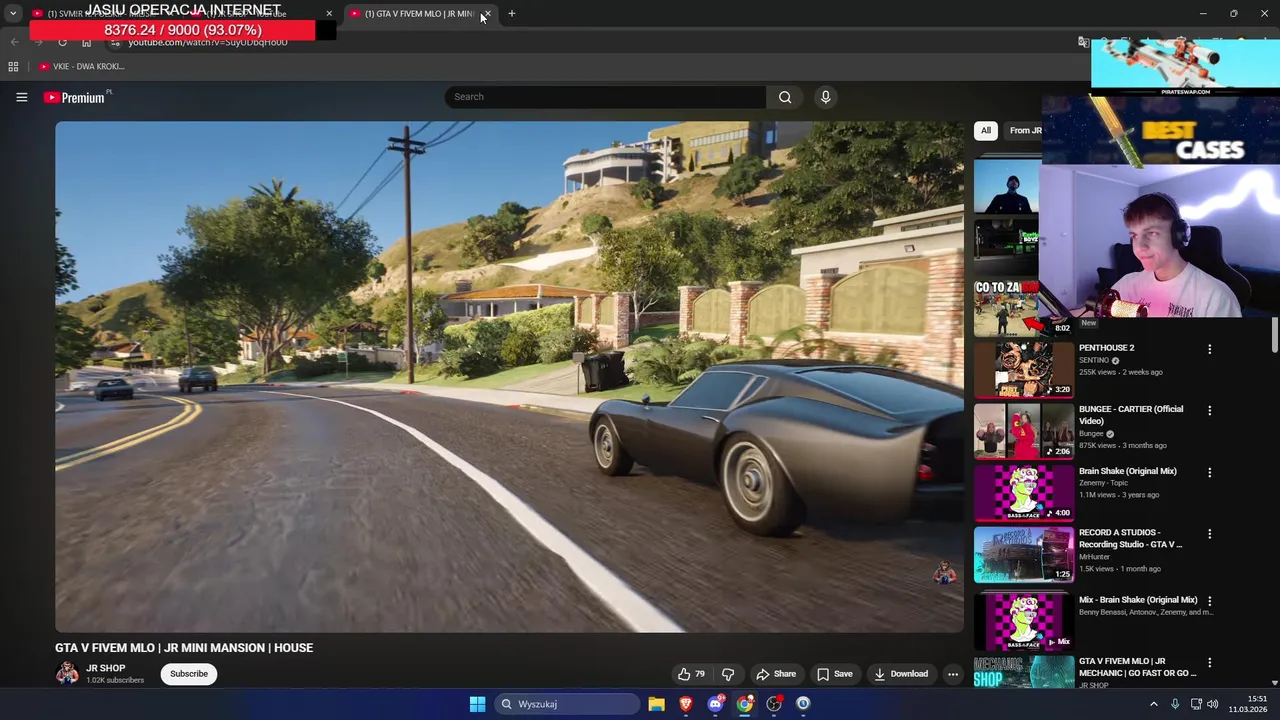Open File Explorer from taskbar
The image size is (1280, 720).
pos(656,704)
